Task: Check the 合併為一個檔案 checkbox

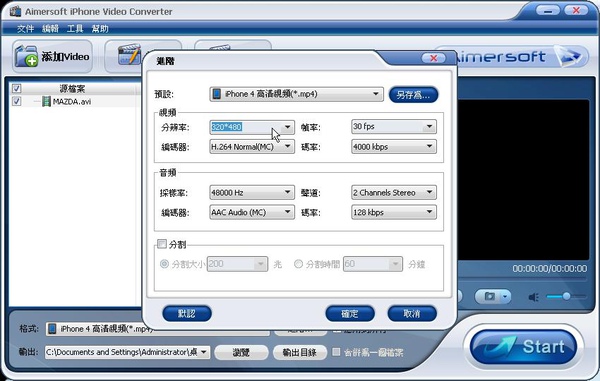Action: (x=336, y=352)
